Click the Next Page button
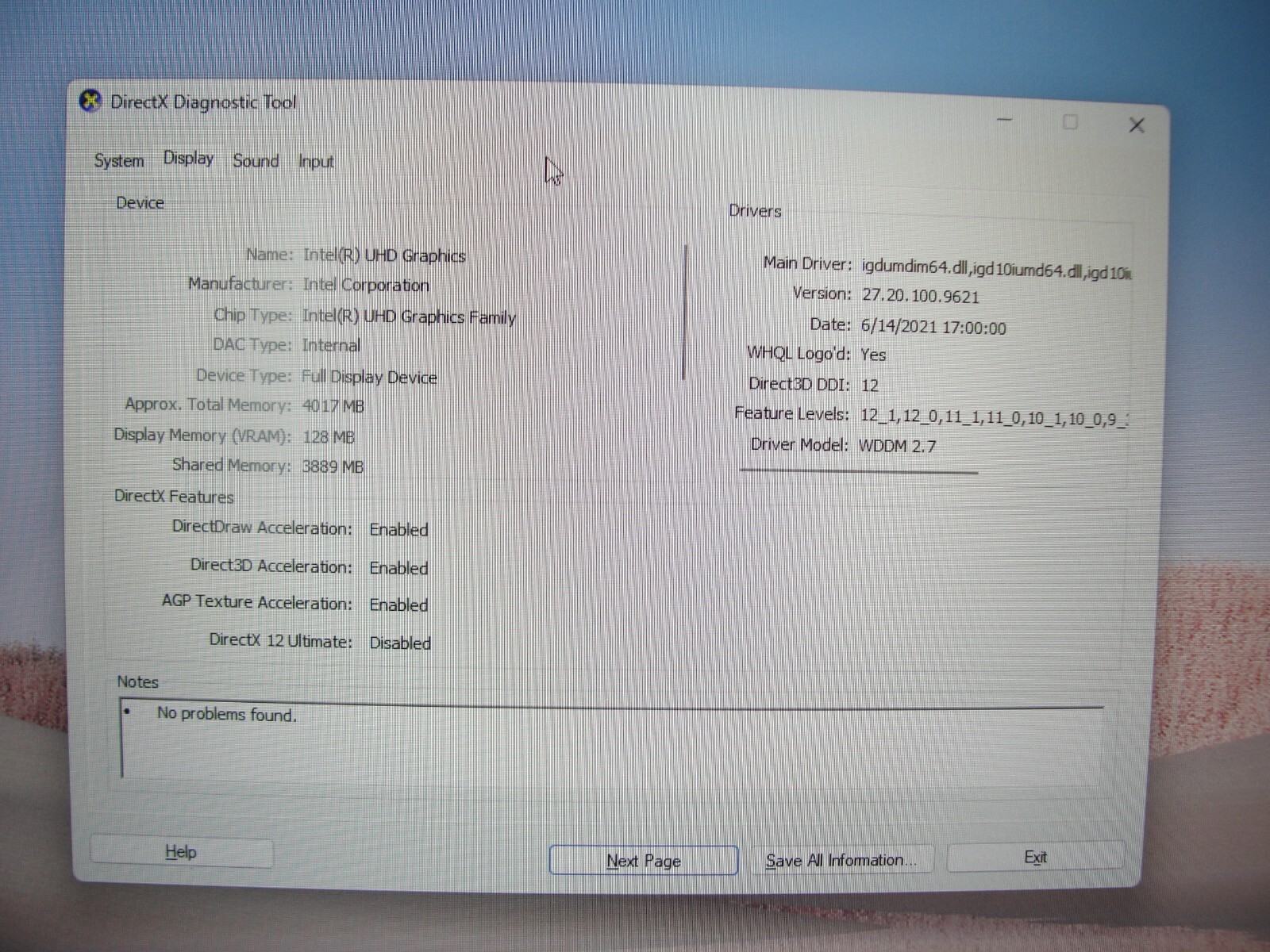Screen dimensions: 1270x952 click(x=644, y=861)
